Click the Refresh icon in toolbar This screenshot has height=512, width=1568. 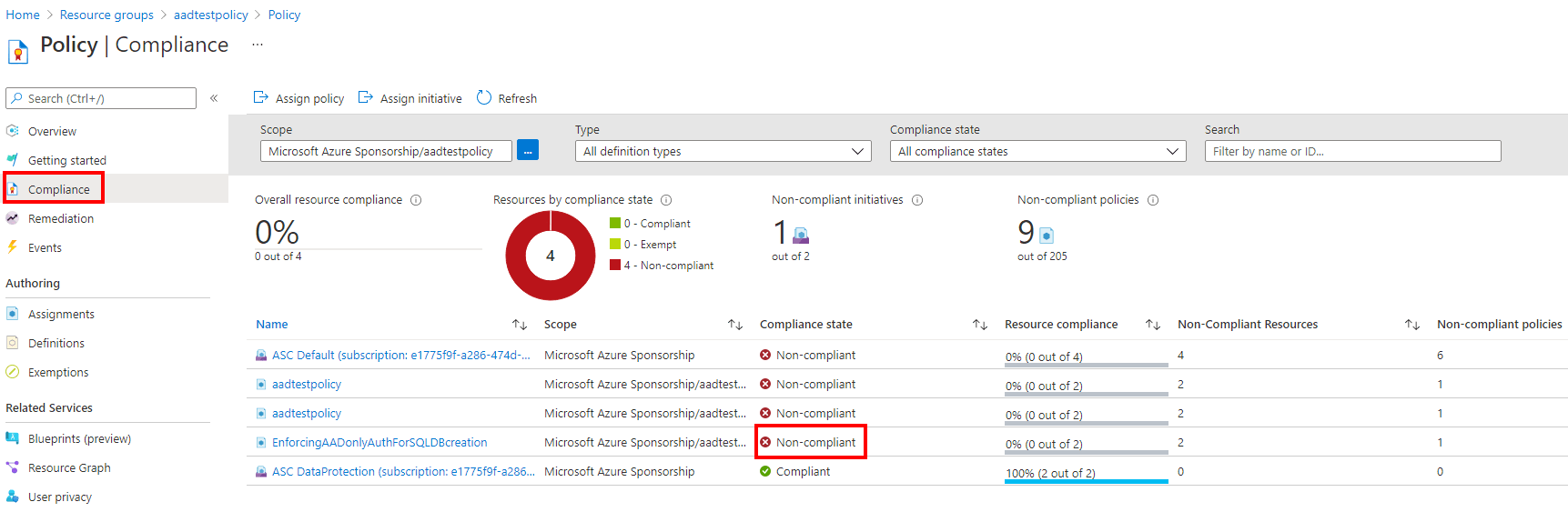point(484,98)
